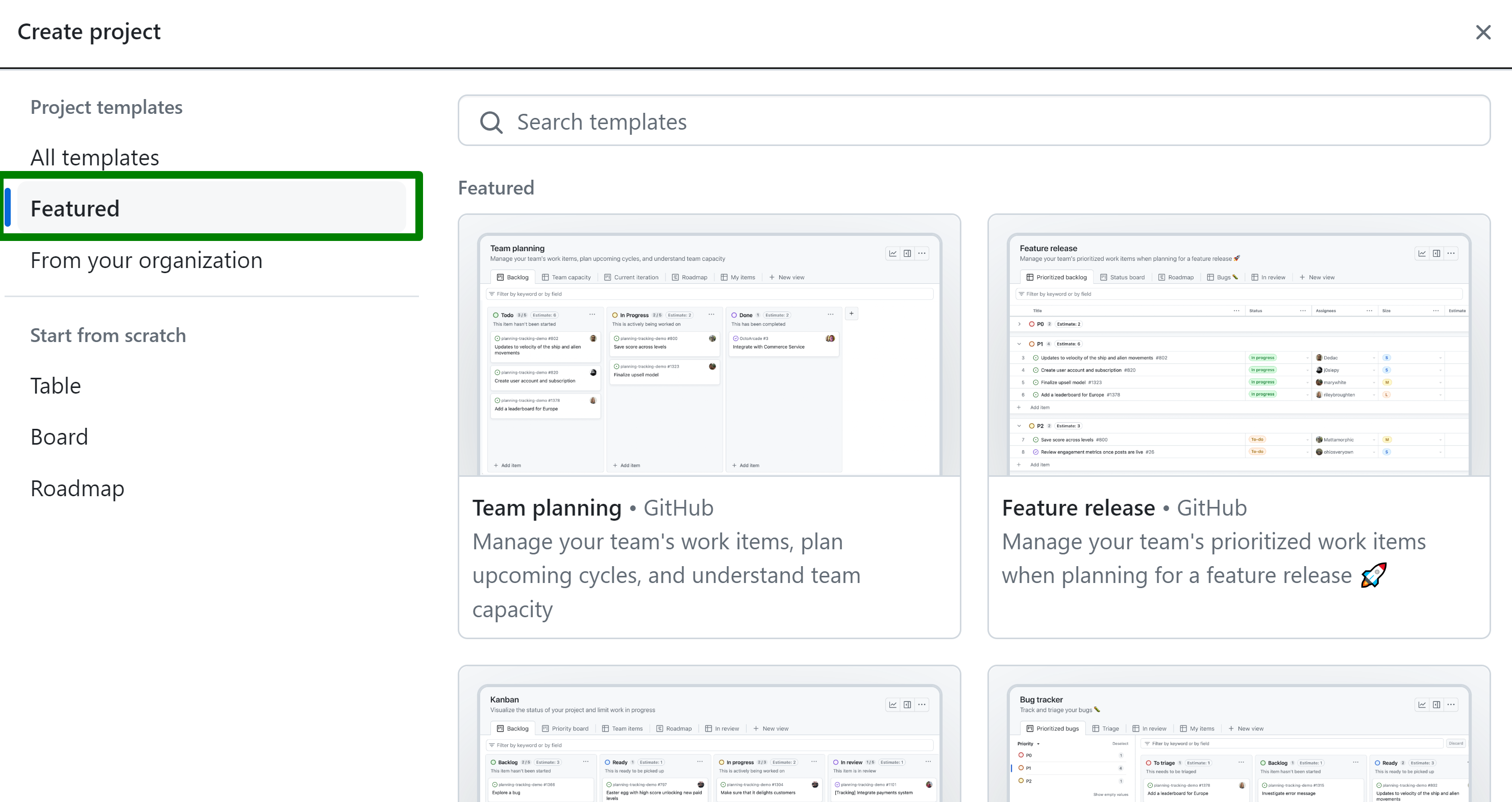Click In review tab in Kanban preview

click(722, 728)
